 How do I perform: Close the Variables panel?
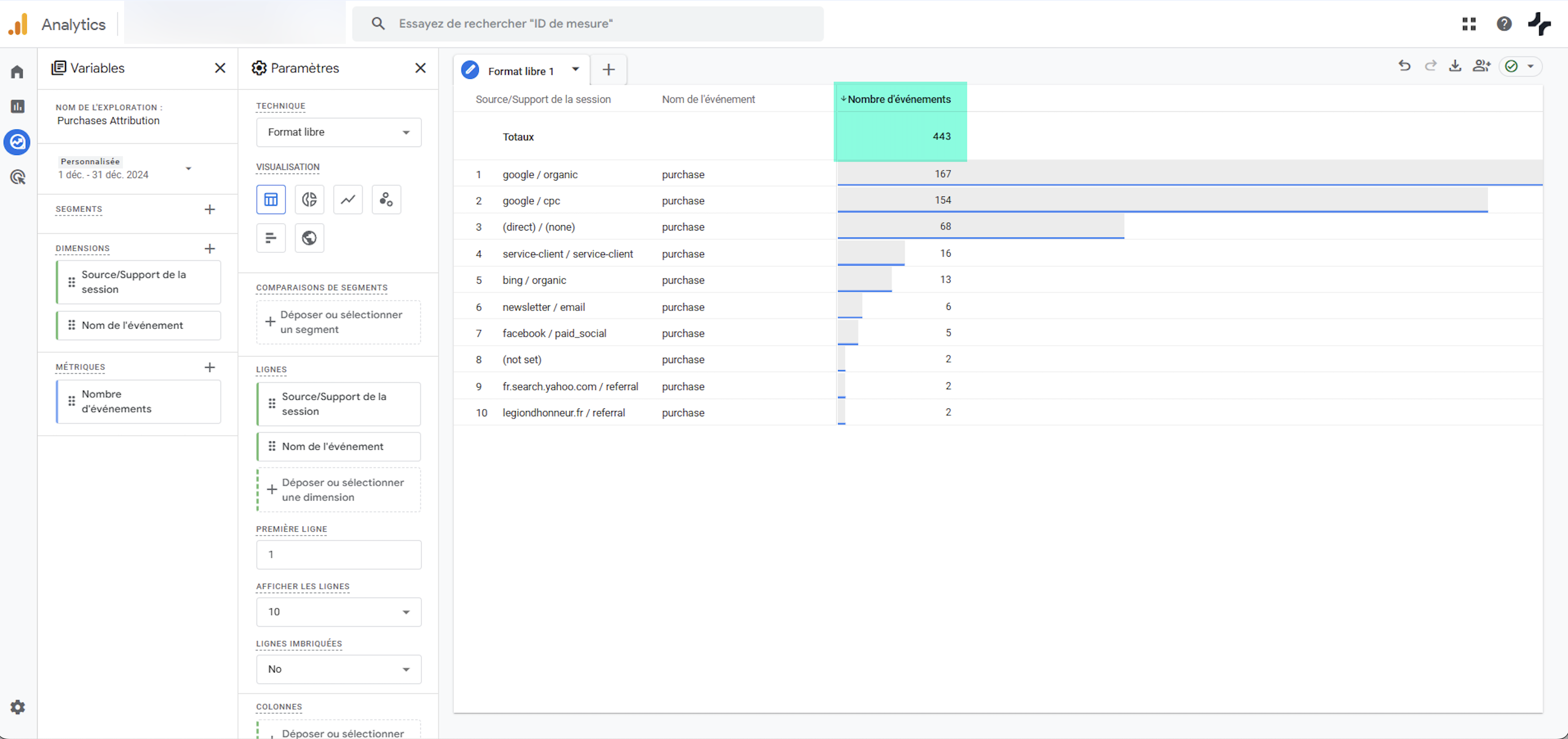pyautogui.click(x=220, y=68)
